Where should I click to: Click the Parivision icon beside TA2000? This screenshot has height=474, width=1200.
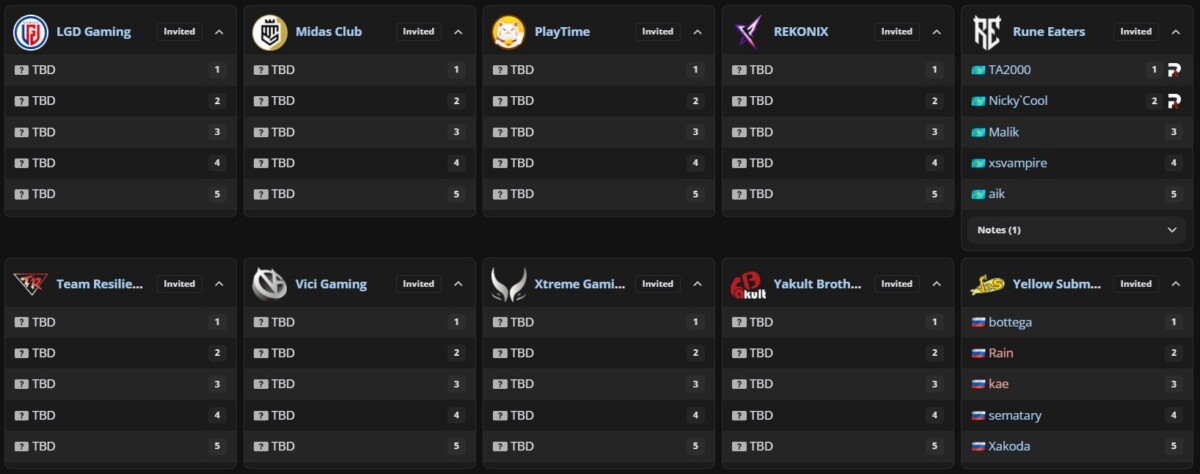[x=1175, y=70]
